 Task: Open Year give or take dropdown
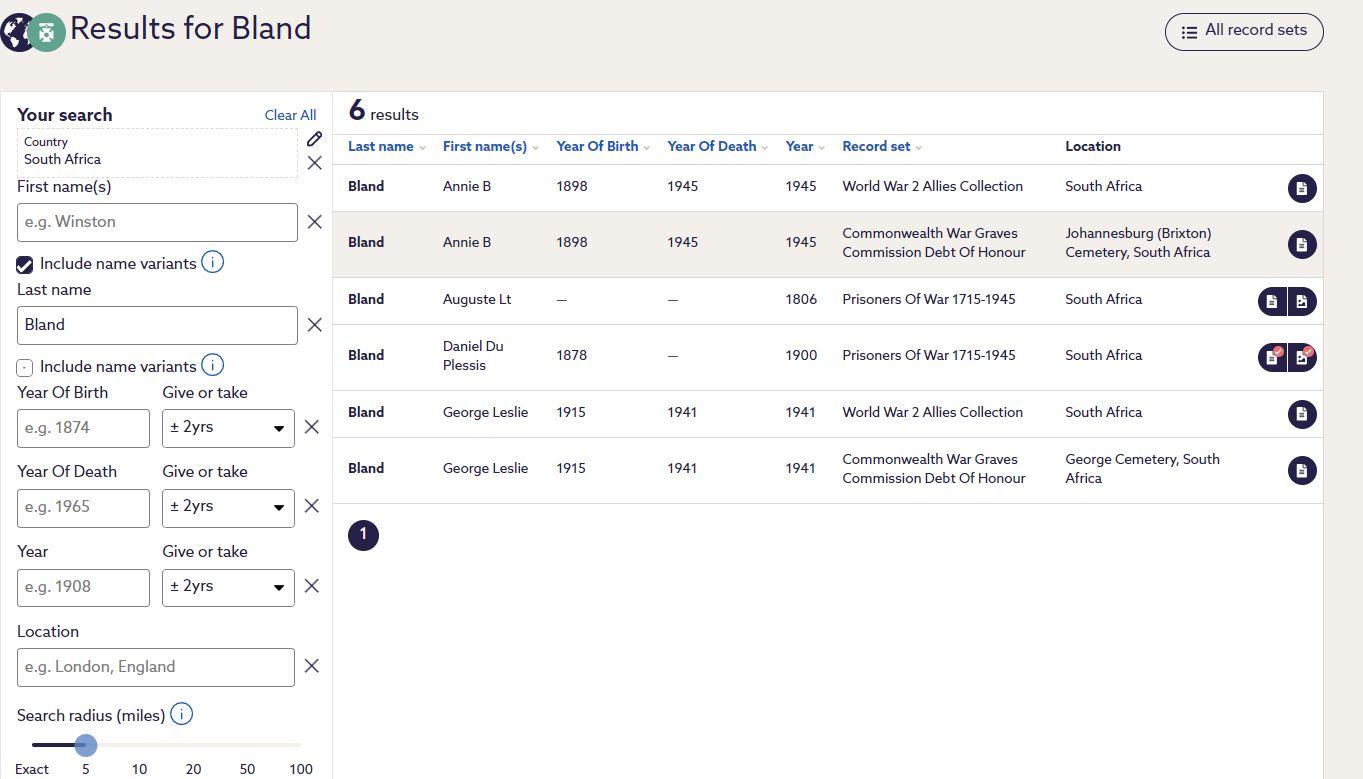[228, 587]
